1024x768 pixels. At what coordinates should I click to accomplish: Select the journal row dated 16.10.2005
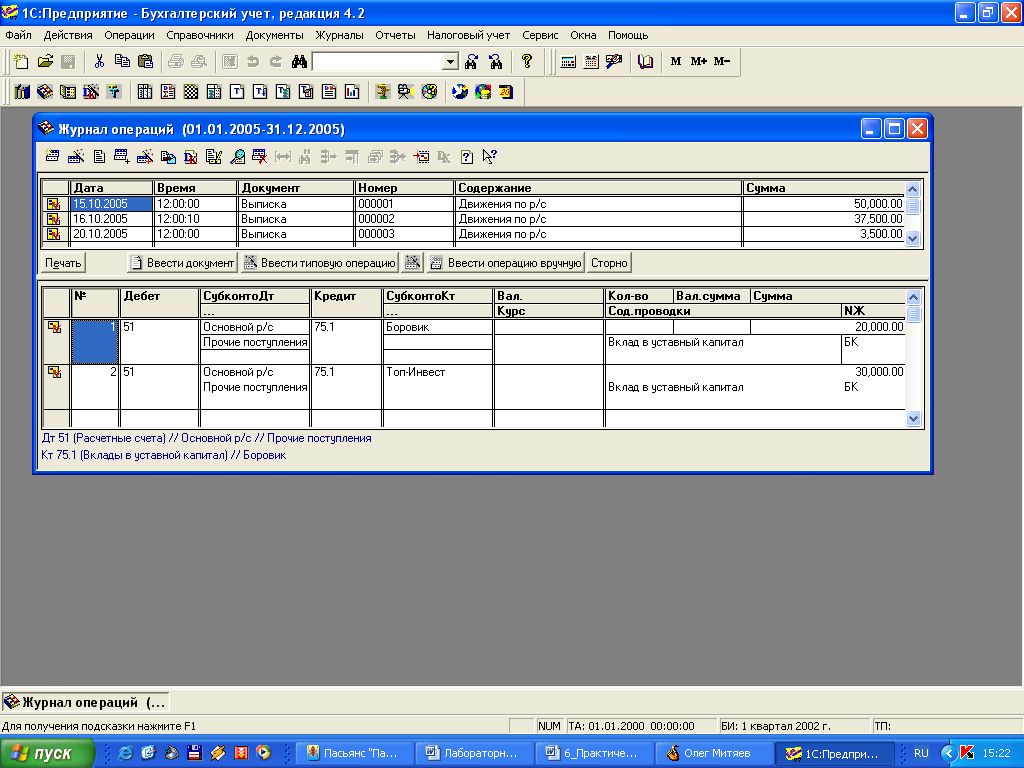coord(473,219)
